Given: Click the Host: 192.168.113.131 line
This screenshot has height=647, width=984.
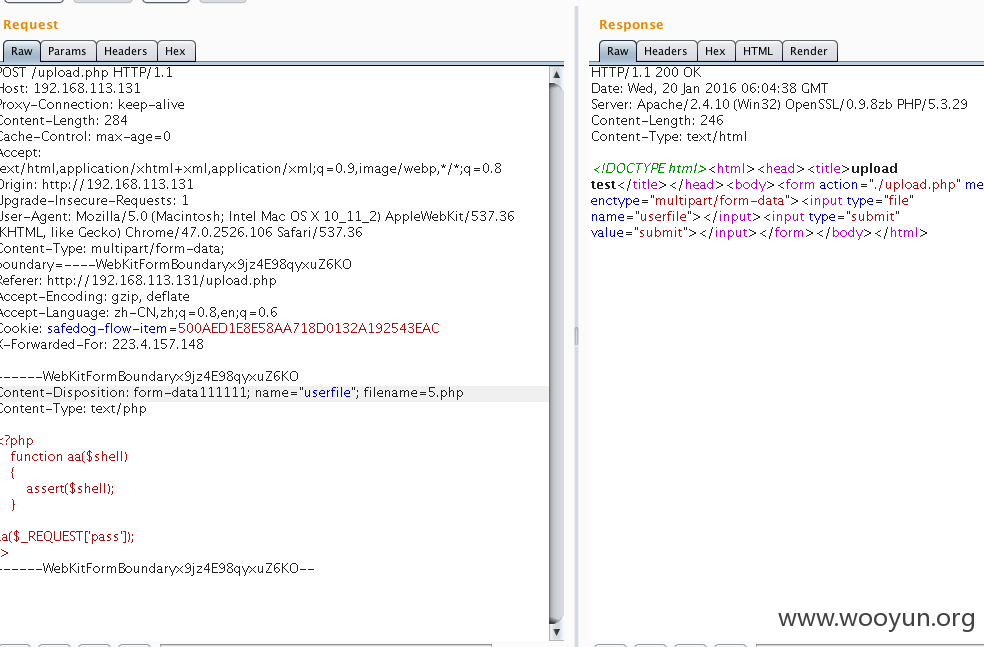Looking at the screenshot, I should [70, 88].
